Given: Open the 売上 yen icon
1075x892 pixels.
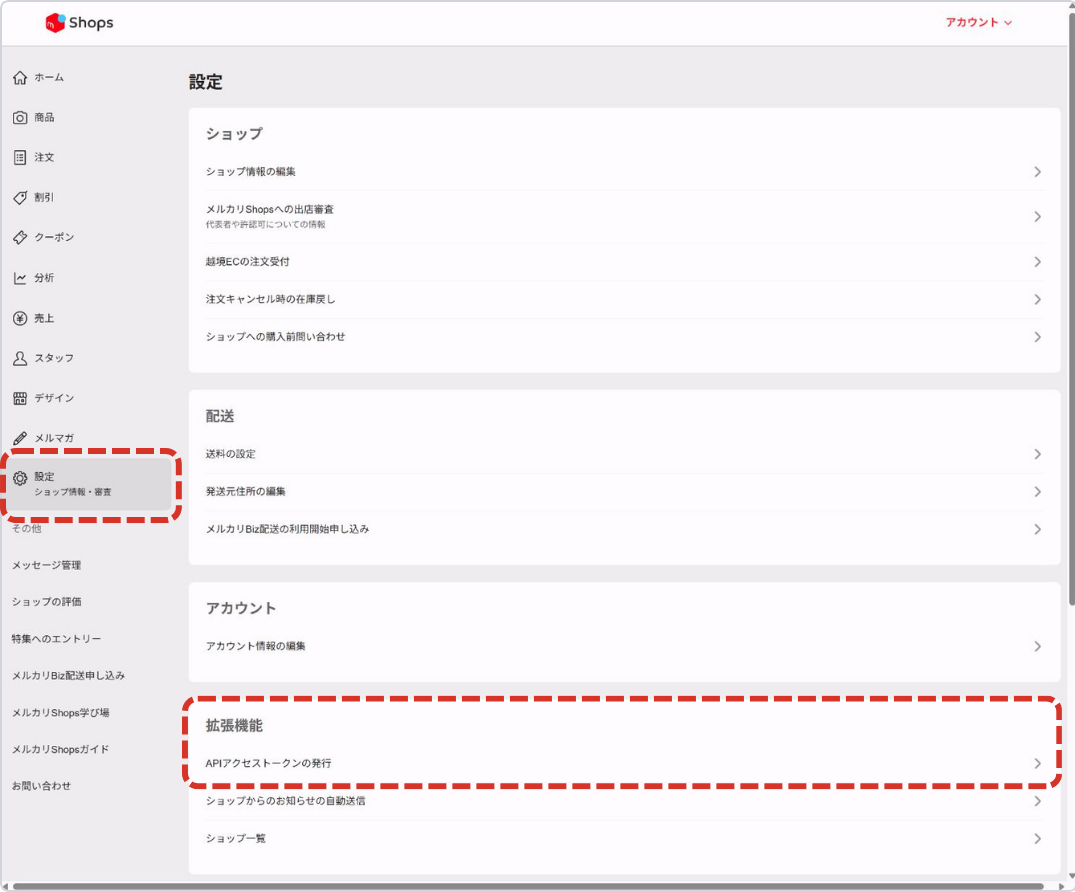Looking at the screenshot, I should [20, 318].
